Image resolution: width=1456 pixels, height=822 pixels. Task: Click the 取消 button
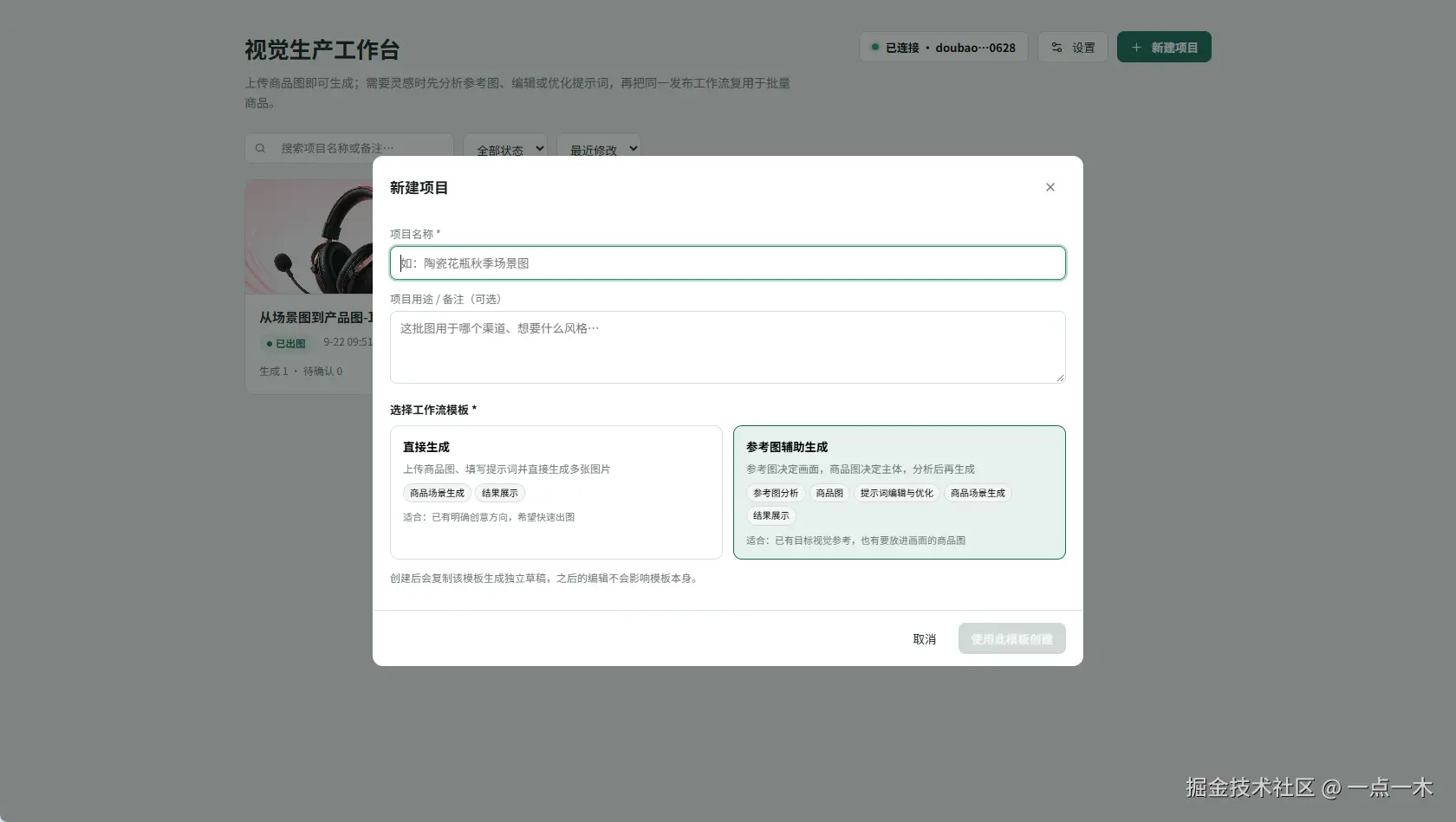pyautogui.click(x=924, y=639)
